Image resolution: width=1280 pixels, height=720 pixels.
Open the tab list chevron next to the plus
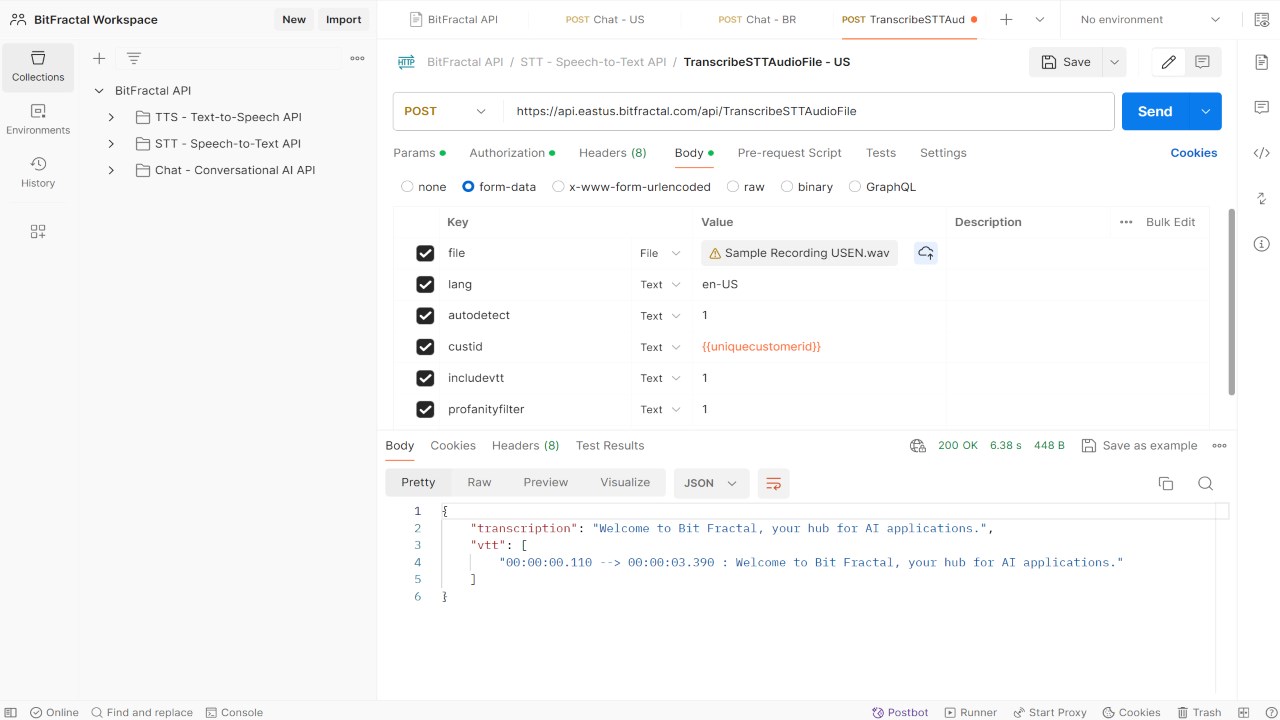[x=1040, y=19]
